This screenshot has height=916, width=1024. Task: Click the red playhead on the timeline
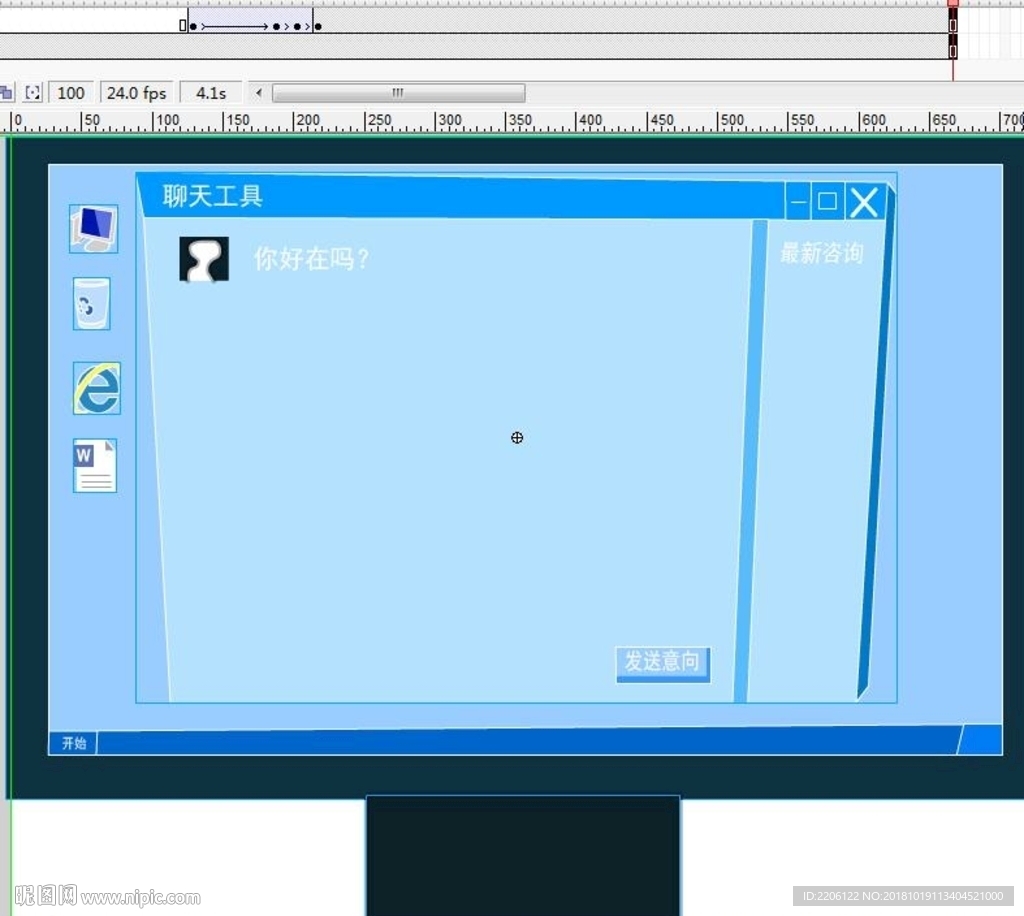pyautogui.click(x=953, y=5)
